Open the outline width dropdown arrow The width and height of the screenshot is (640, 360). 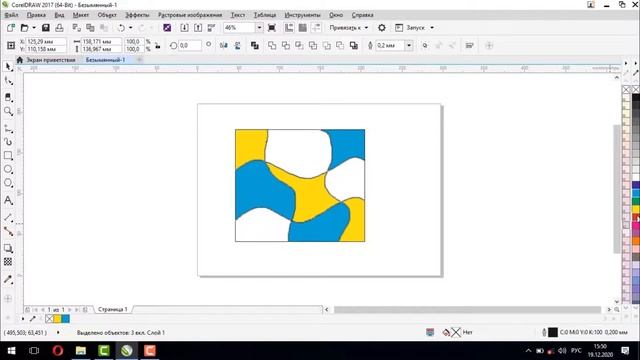coord(409,46)
